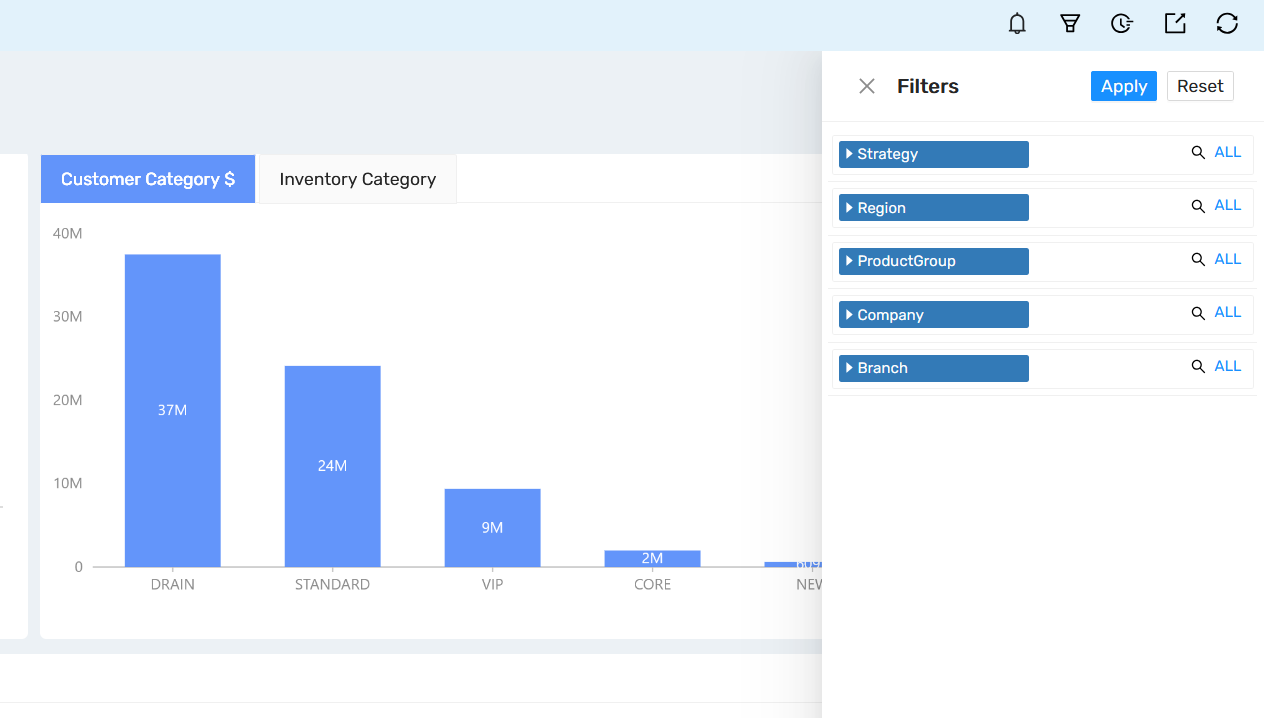This screenshot has width=1270, height=718.
Task: Open the notifications bell icon
Action: point(1017,23)
